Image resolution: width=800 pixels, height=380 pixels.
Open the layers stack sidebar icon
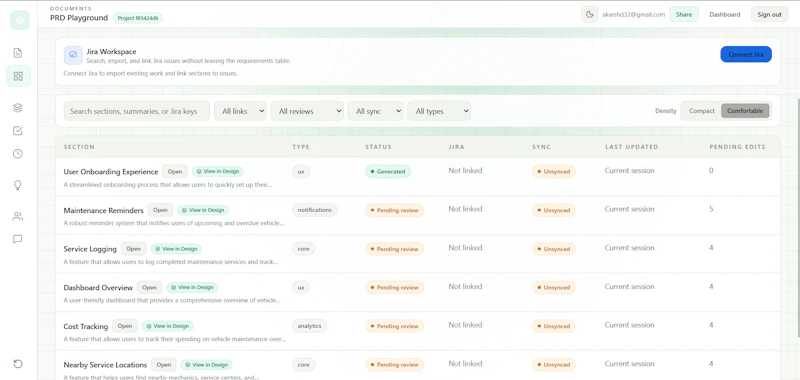(x=18, y=108)
